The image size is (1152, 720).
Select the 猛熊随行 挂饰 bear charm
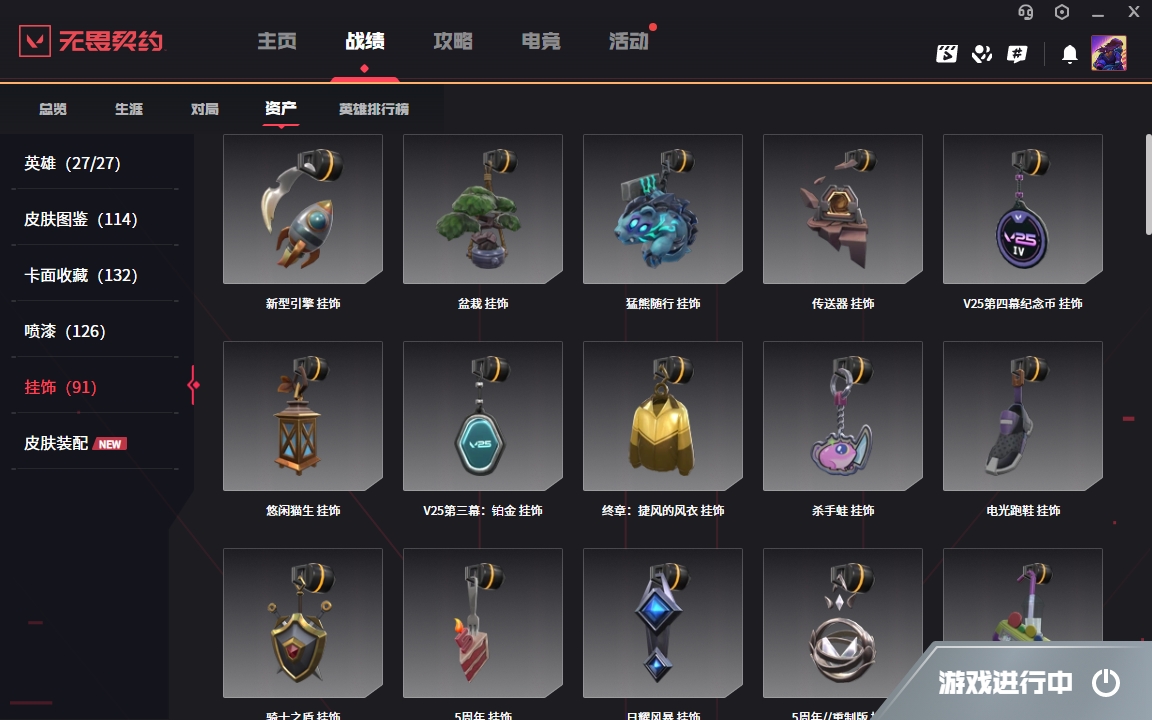663,209
